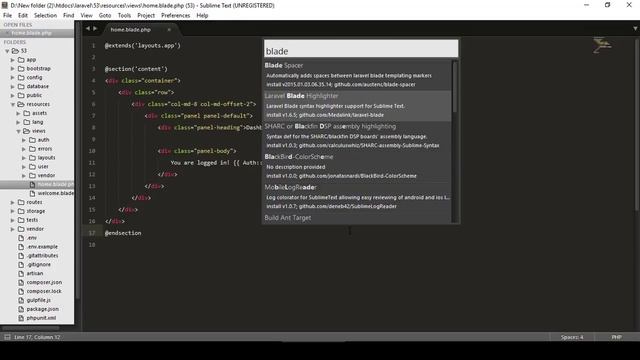
Task: Expand the errors folder
Action: (24, 149)
